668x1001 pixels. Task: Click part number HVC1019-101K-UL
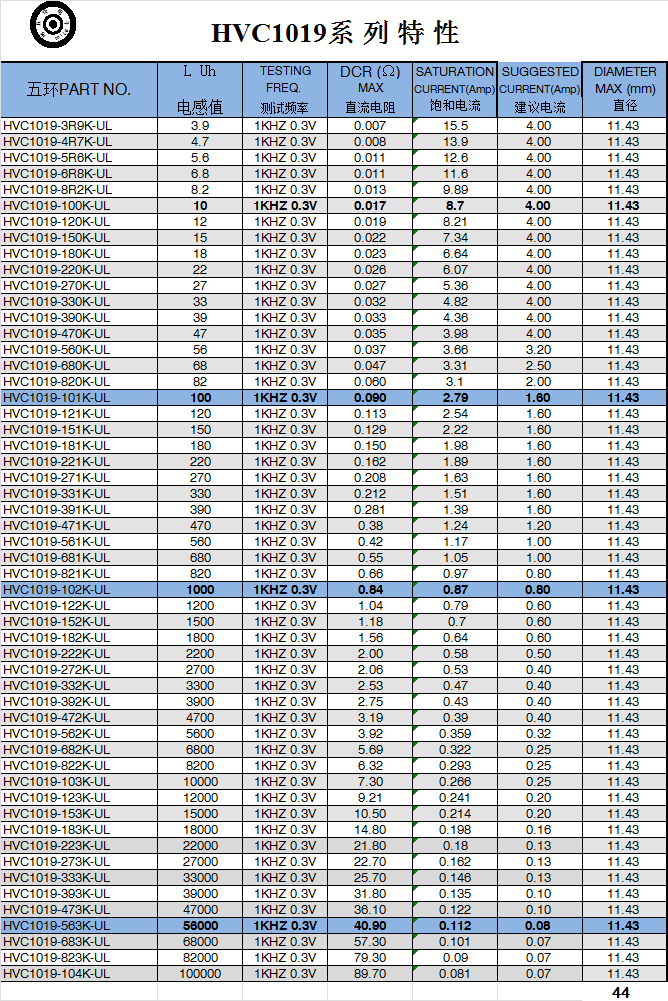[x=57, y=398]
